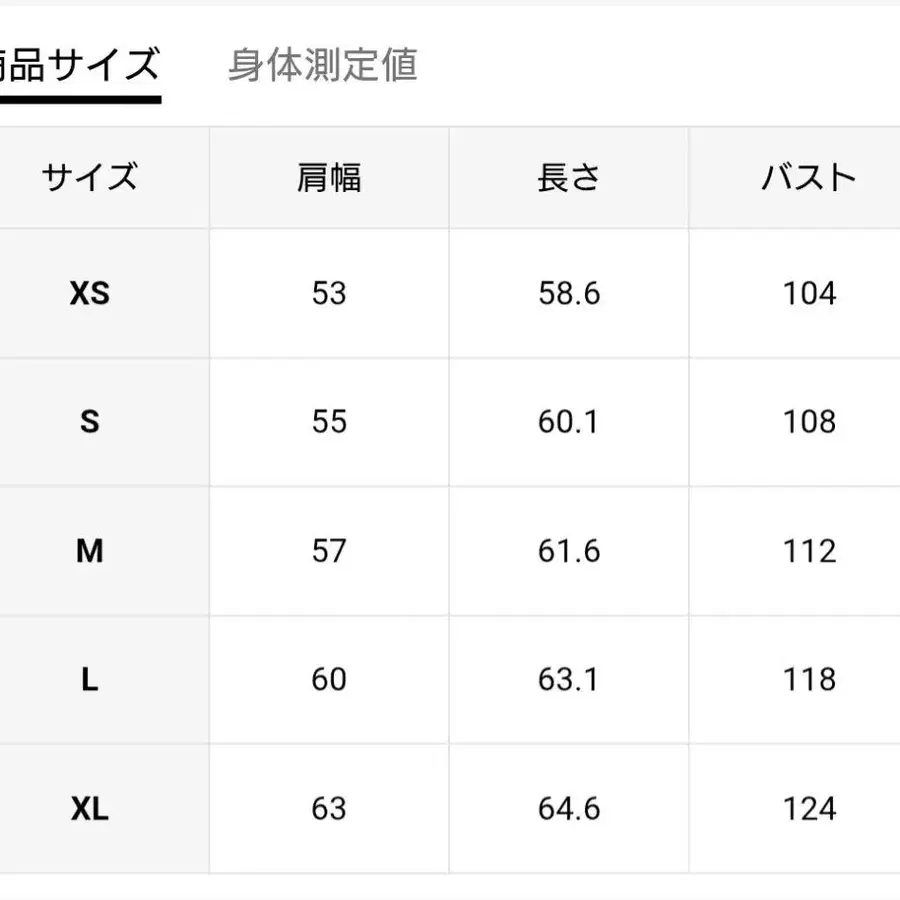900x900 pixels.
Task: Switch to the 身体測定値 tab
Action: 322,67
